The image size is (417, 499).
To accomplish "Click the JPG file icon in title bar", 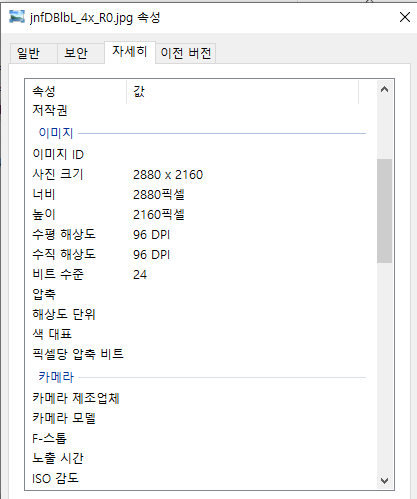I will click(x=17, y=17).
